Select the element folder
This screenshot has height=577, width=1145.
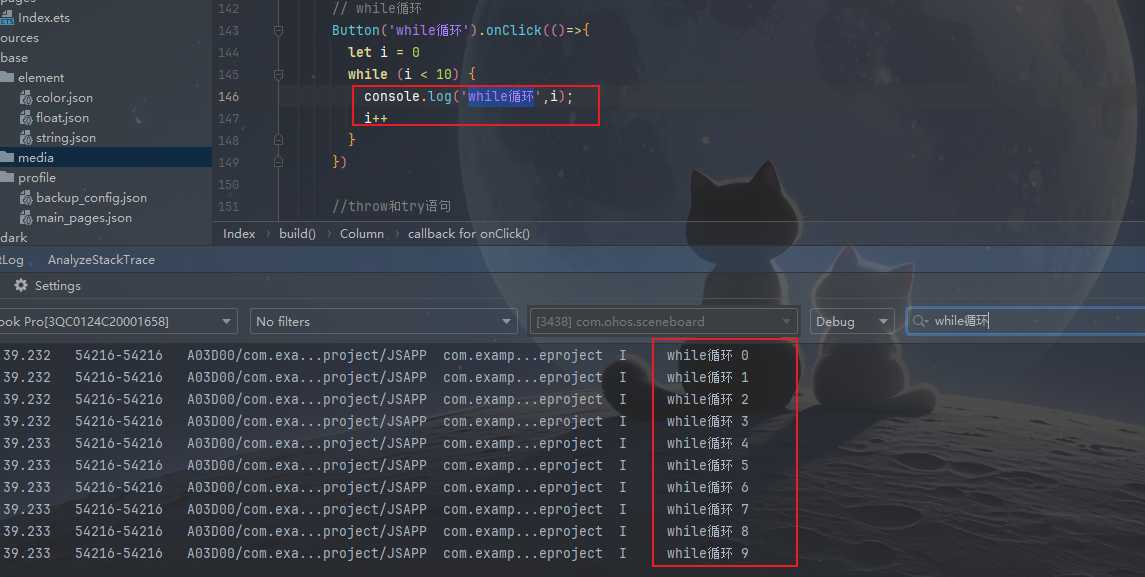coord(41,77)
